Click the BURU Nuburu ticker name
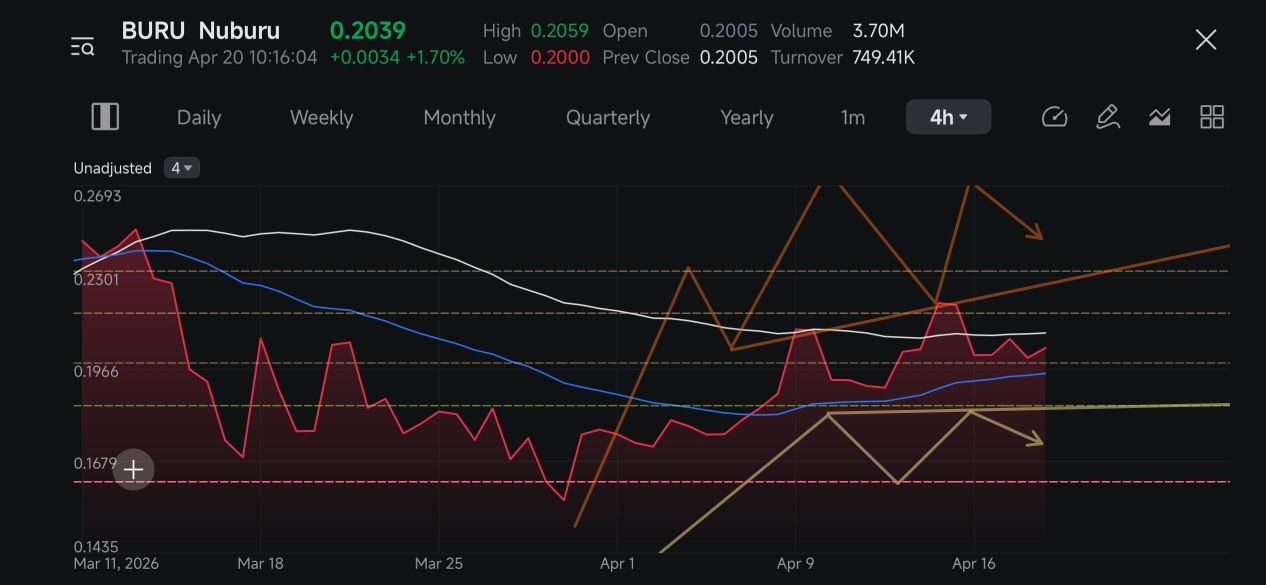 (x=201, y=31)
